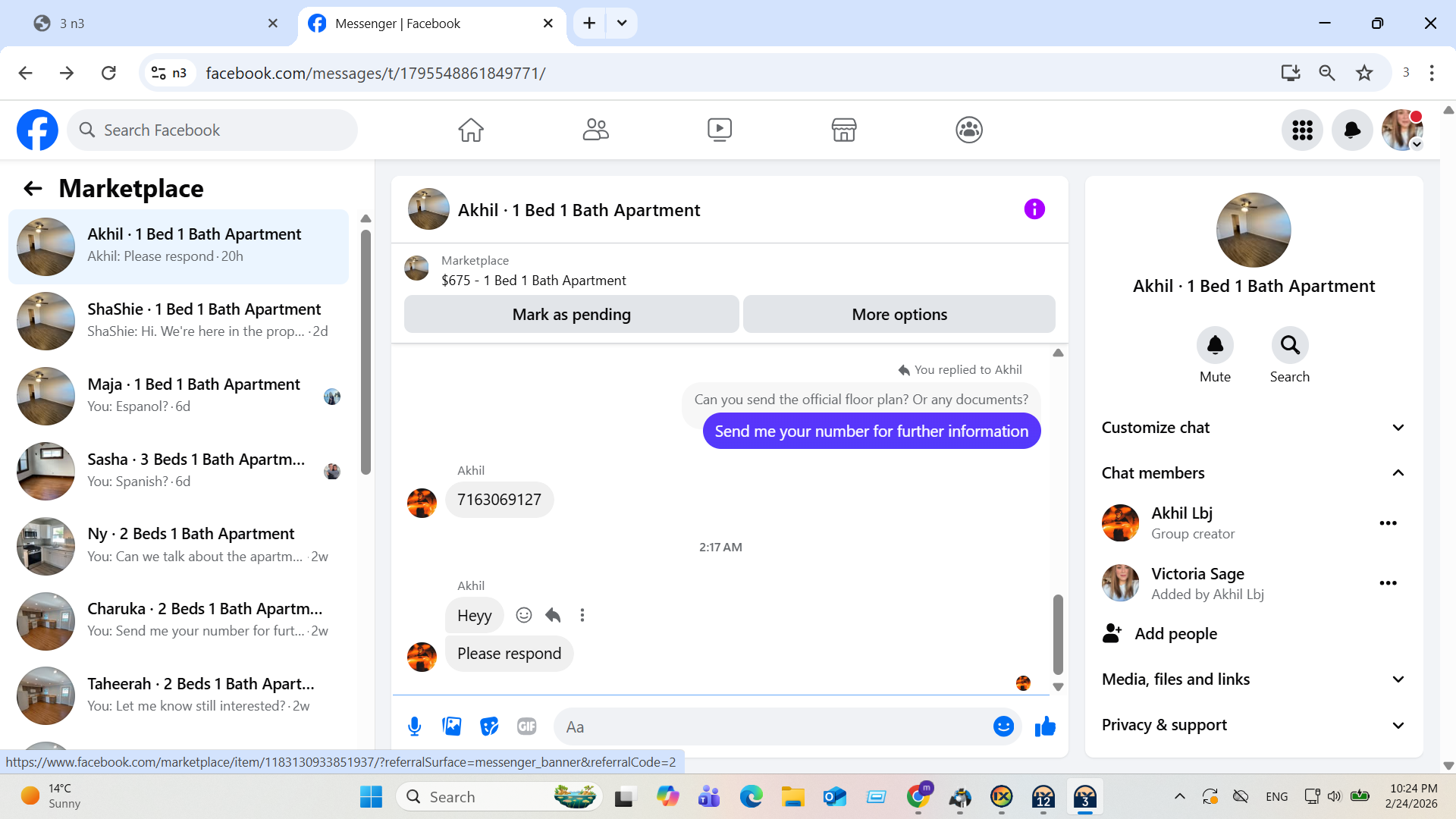Mute this conversation

[1215, 346]
